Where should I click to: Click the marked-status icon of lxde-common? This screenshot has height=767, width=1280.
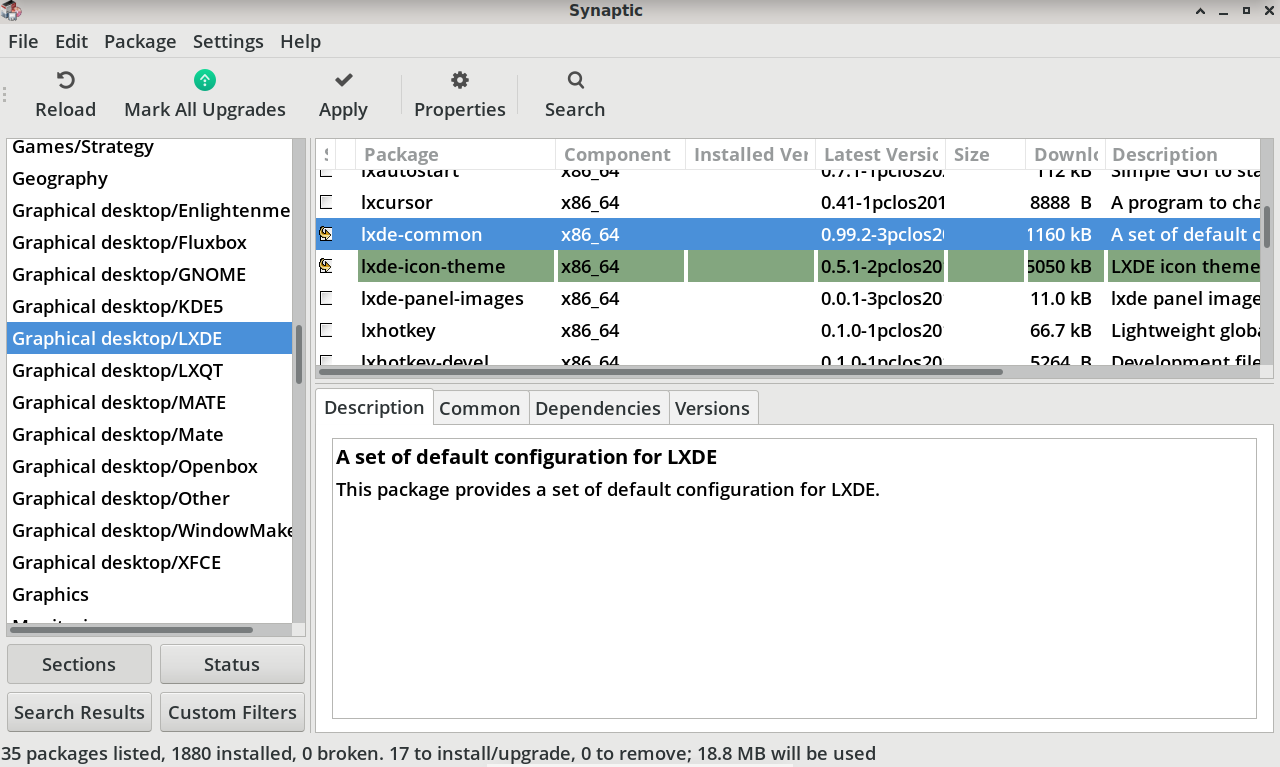[x=326, y=234]
